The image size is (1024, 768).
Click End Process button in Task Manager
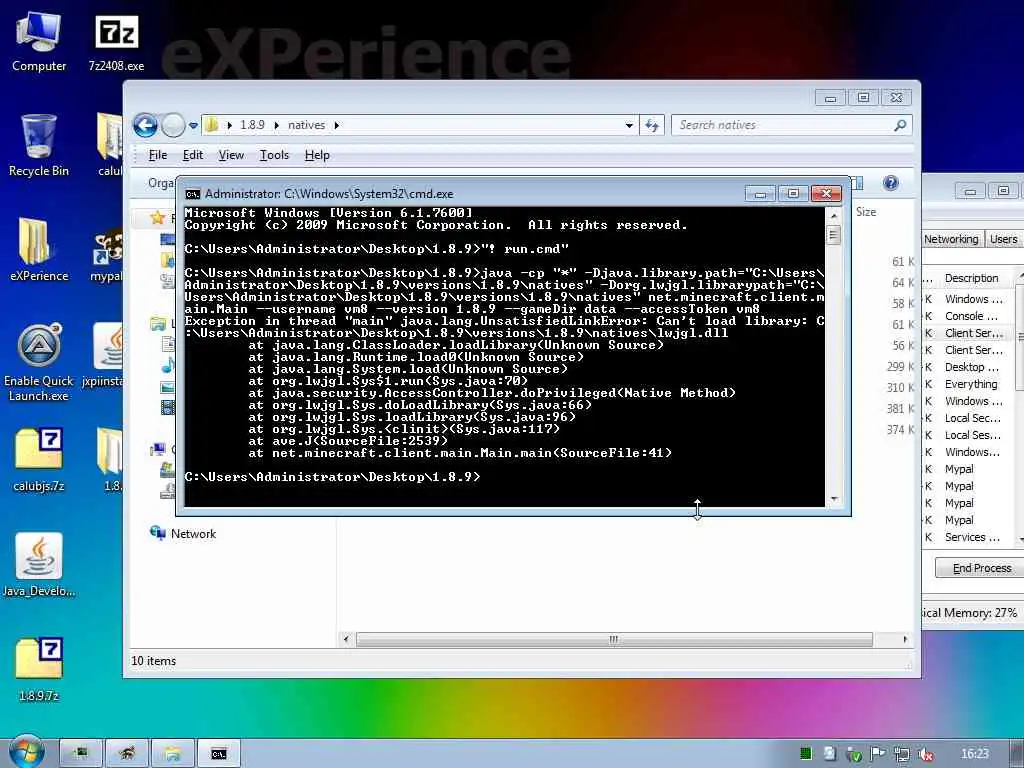tap(982, 568)
